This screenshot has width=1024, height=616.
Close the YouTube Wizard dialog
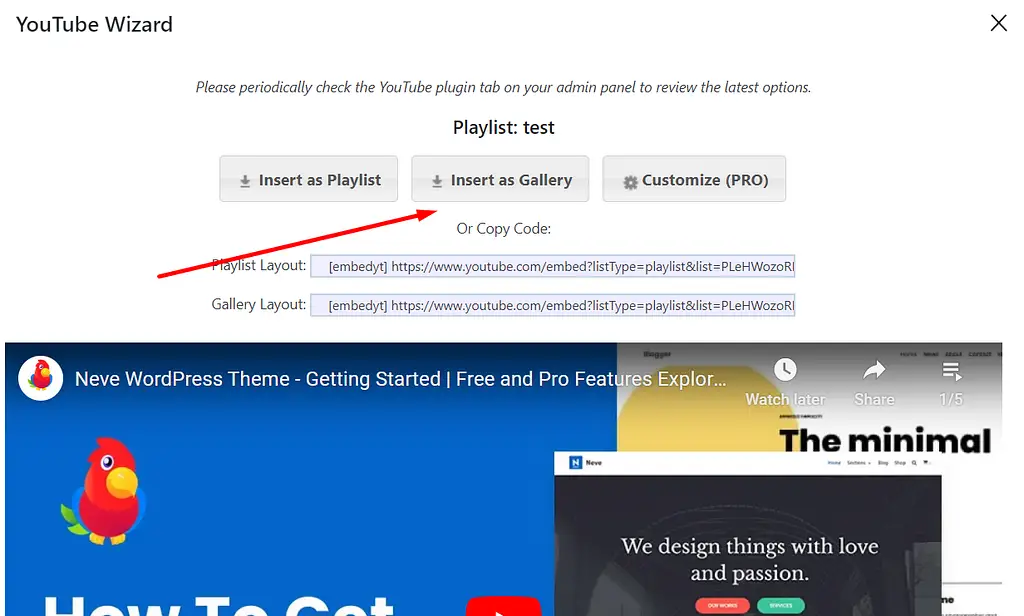(x=998, y=23)
